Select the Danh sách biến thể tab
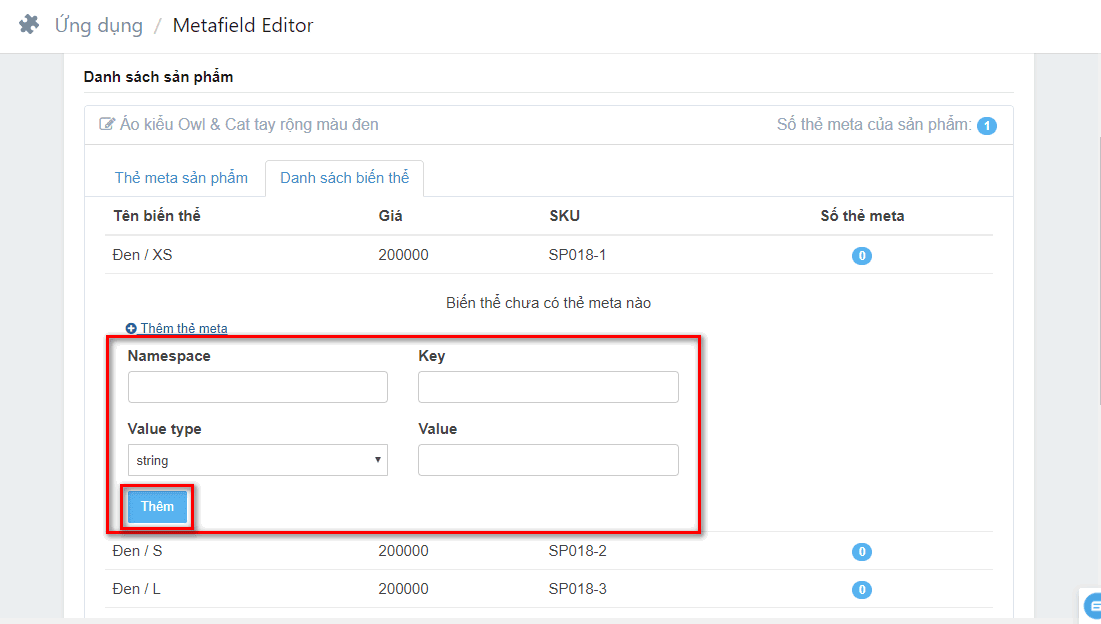The image size is (1101, 624). 344,178
